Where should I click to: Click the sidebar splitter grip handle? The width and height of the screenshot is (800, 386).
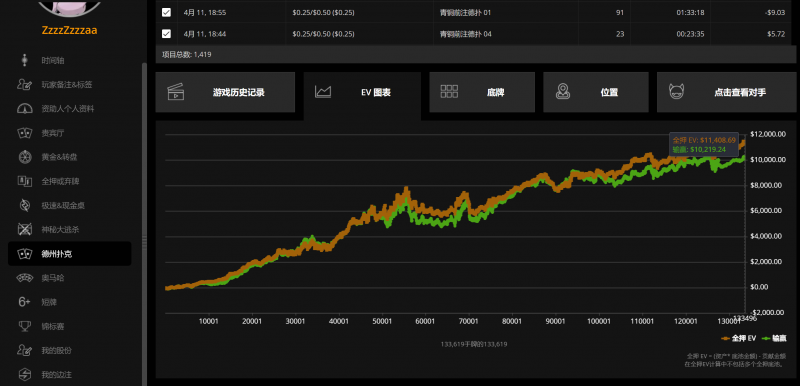pos(144,241)
